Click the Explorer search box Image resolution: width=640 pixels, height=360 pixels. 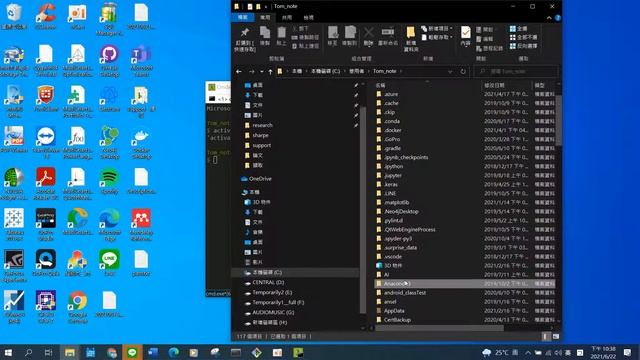(516, 71)
